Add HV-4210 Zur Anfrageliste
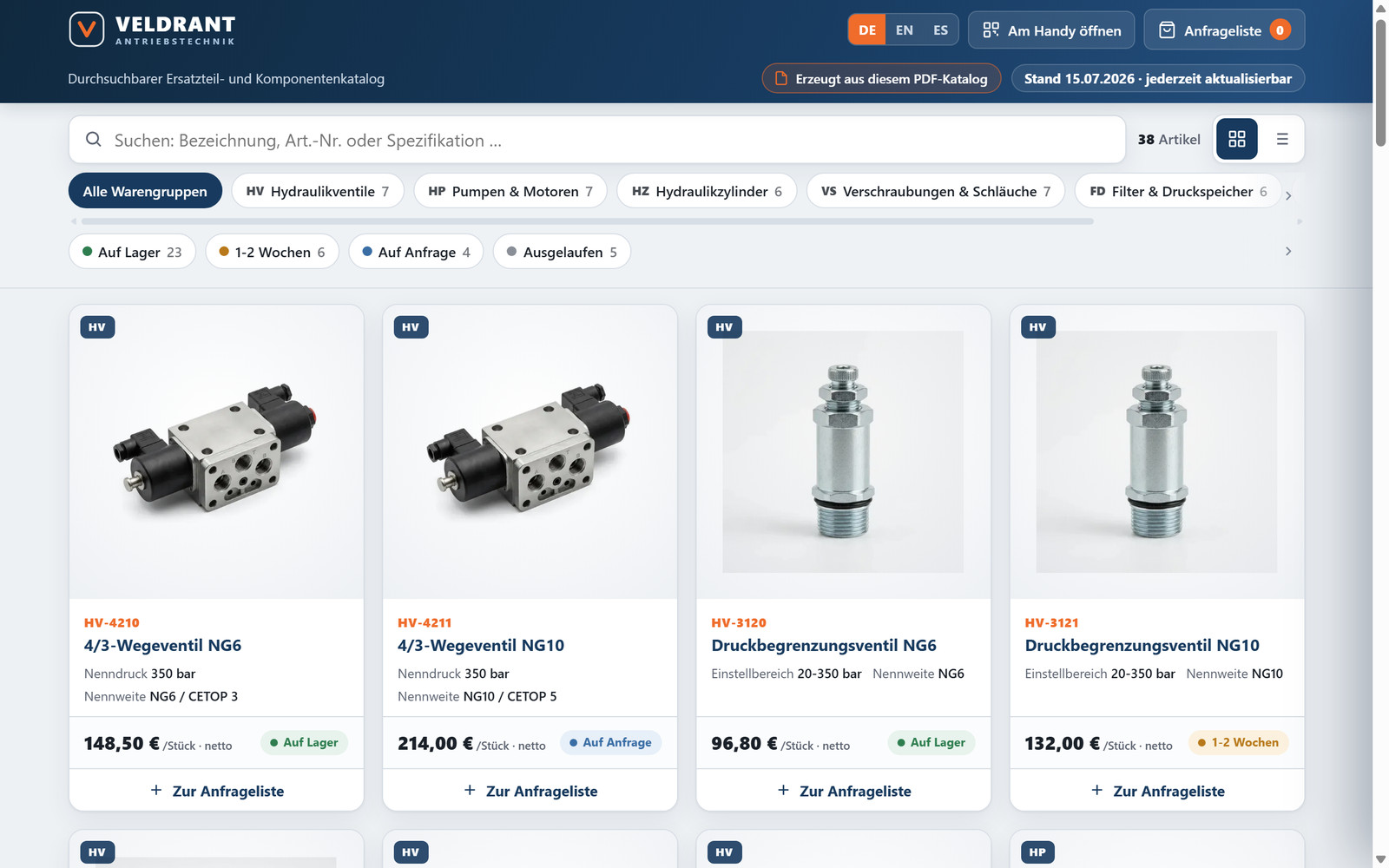Viewport: 1389px width, 868px height. (216, 791)
